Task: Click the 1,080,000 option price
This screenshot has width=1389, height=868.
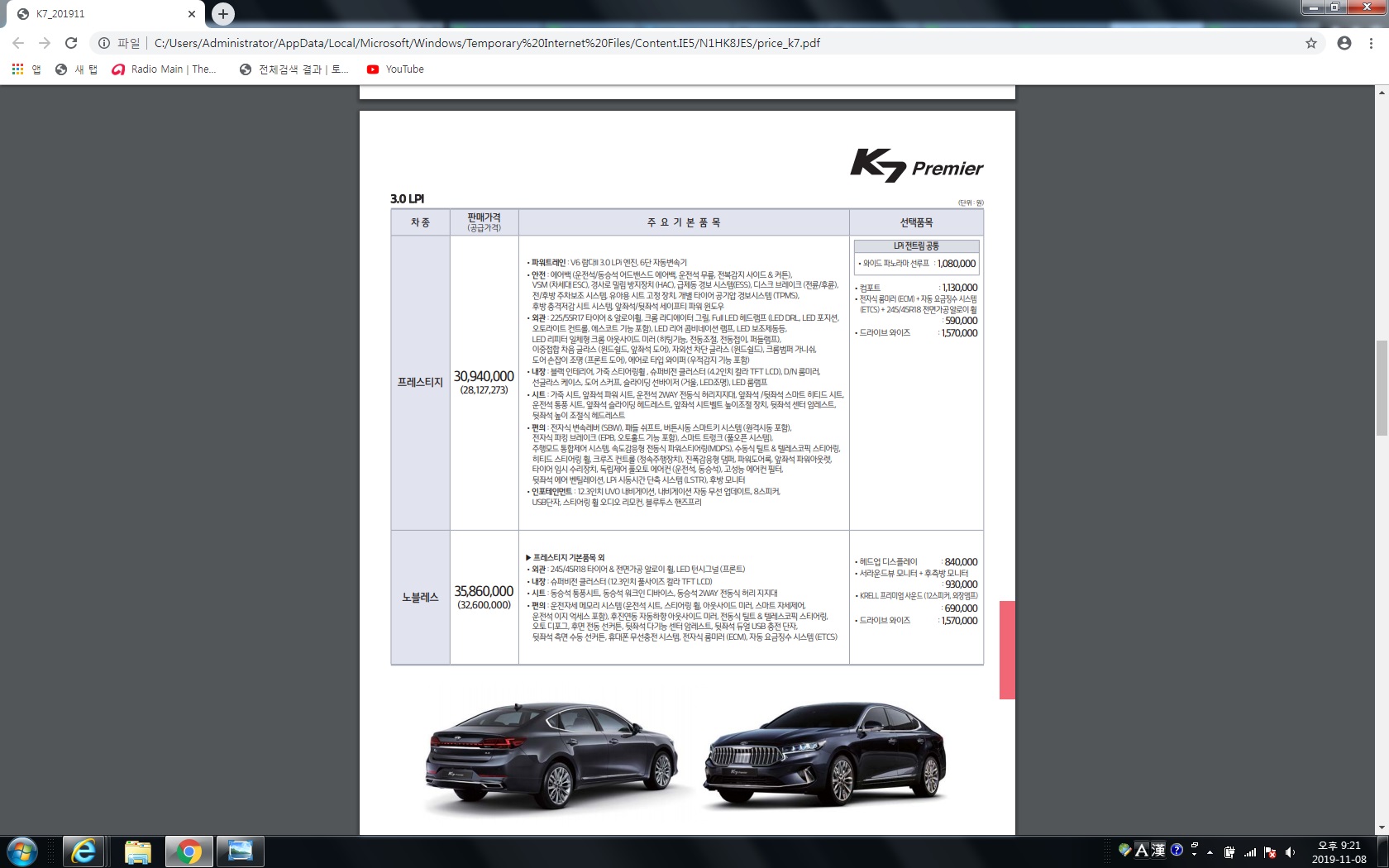Action: coord(957,264)
